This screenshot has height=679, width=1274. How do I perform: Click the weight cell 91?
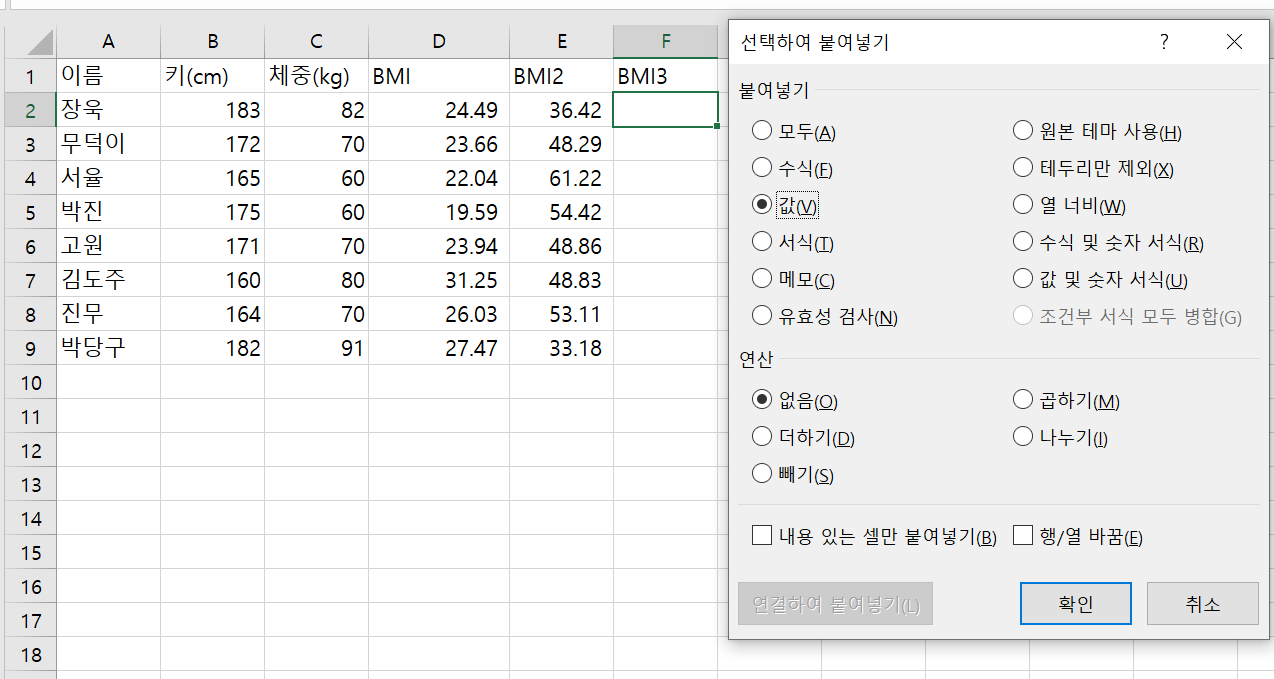pyautogui.click(x=316, y=348)
